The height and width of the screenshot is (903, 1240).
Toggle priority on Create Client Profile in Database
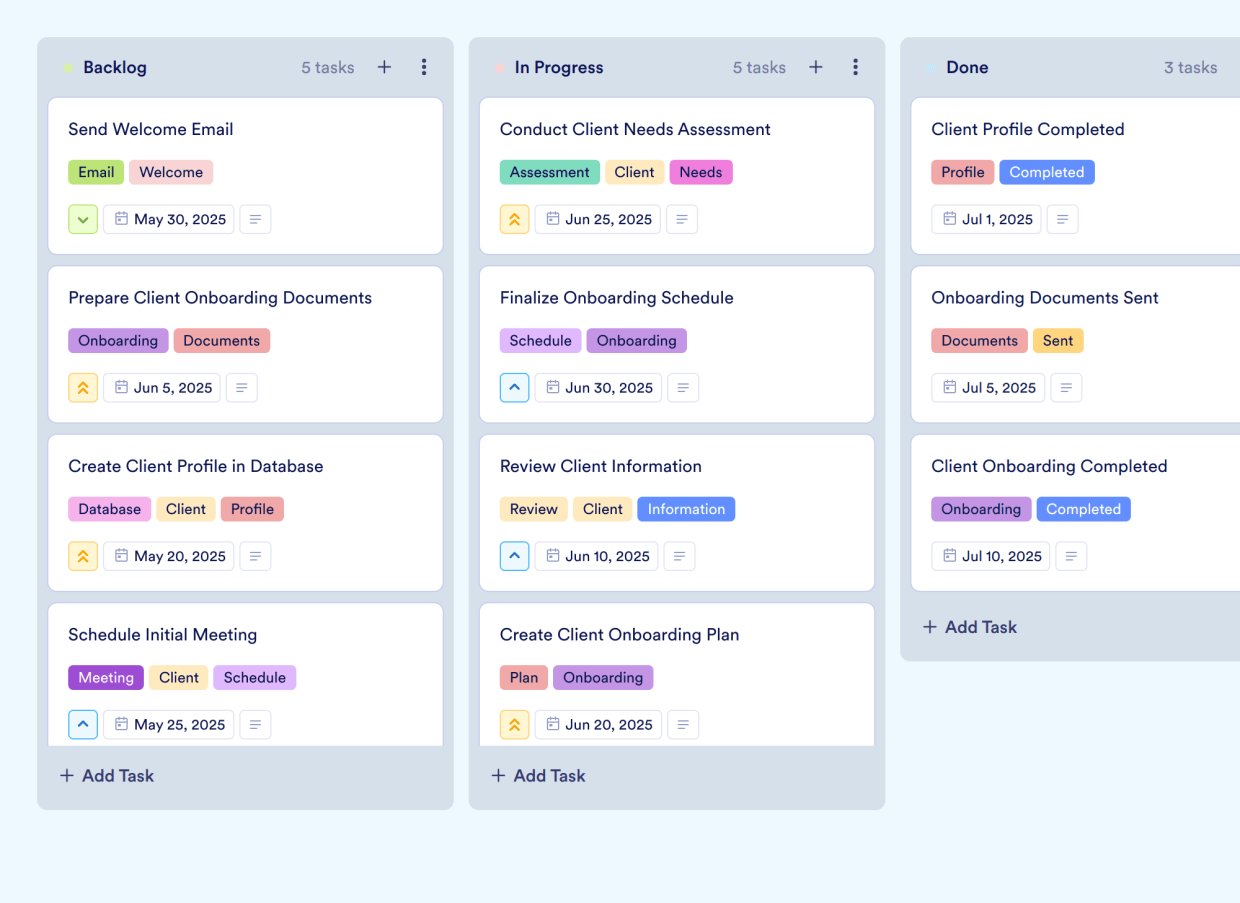pos(83,556)
